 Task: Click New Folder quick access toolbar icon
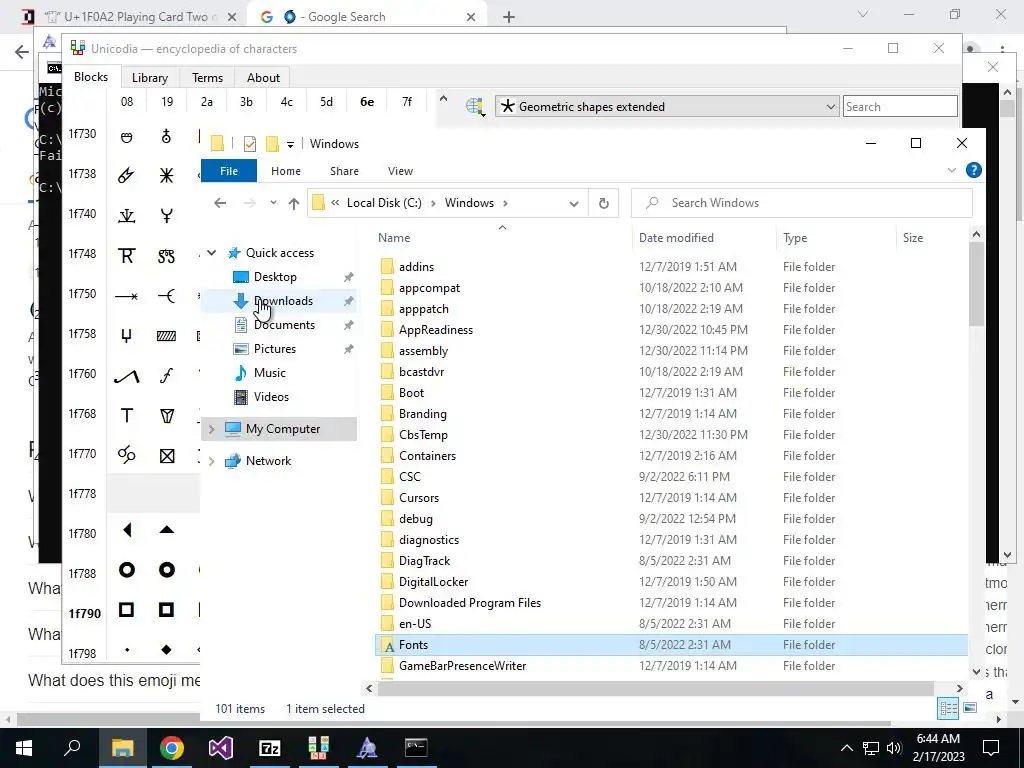(x=272, y=144)
